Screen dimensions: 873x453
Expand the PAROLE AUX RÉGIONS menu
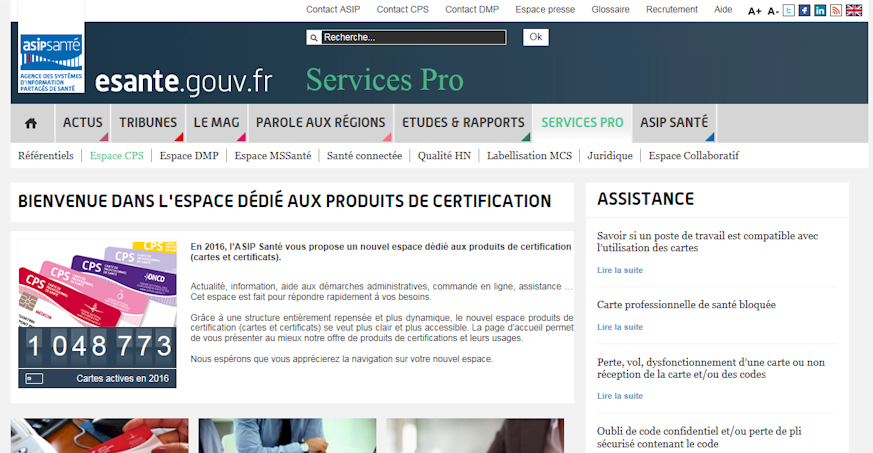[320, 123]
